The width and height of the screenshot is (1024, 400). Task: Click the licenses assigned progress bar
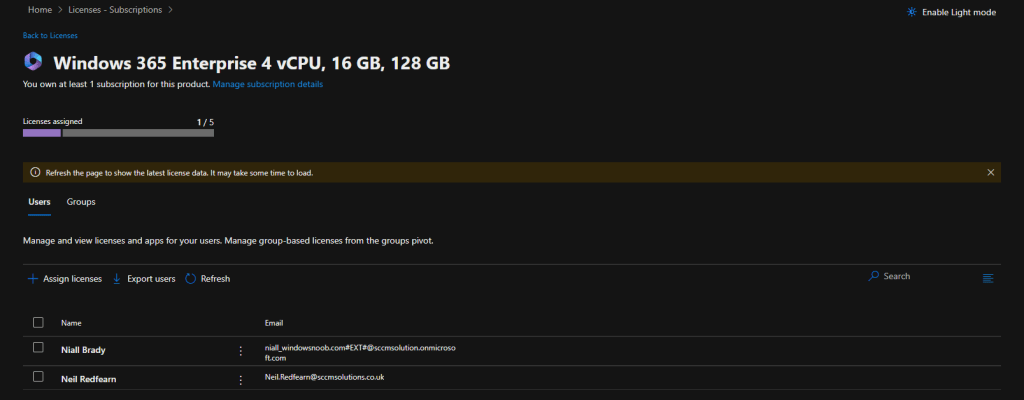118,132
